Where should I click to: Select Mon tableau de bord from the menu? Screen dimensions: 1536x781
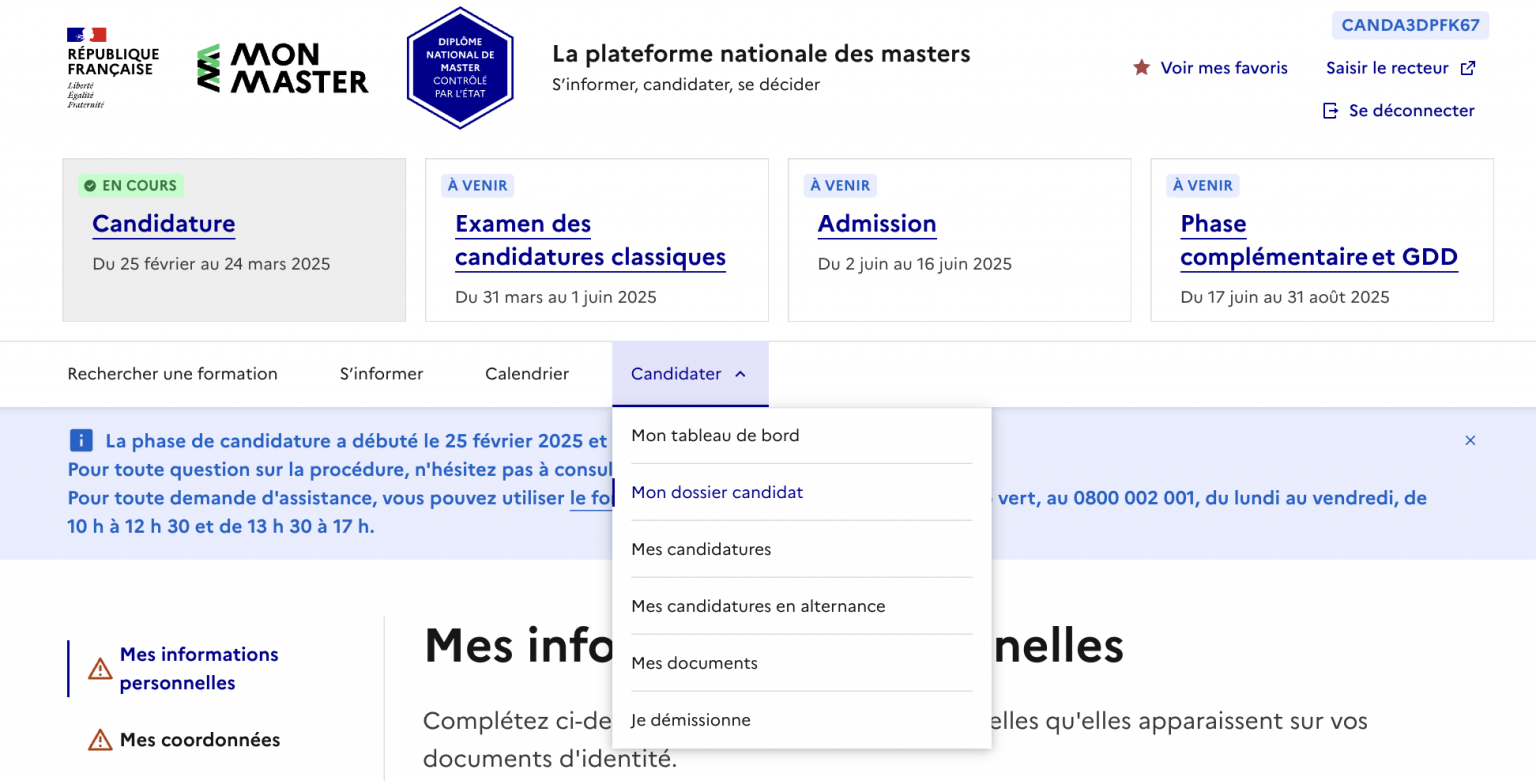[x=714, y=435]
